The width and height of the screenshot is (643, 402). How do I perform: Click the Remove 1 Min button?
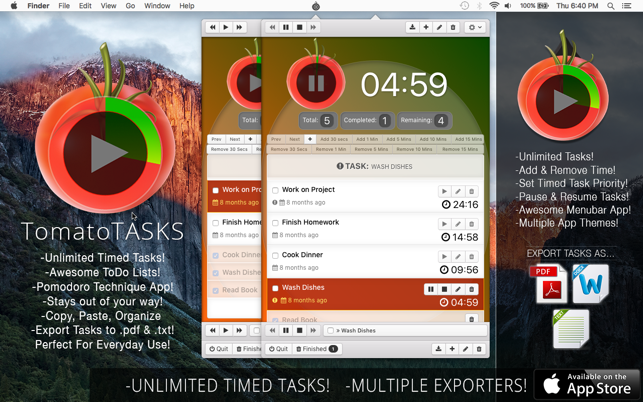331,149
